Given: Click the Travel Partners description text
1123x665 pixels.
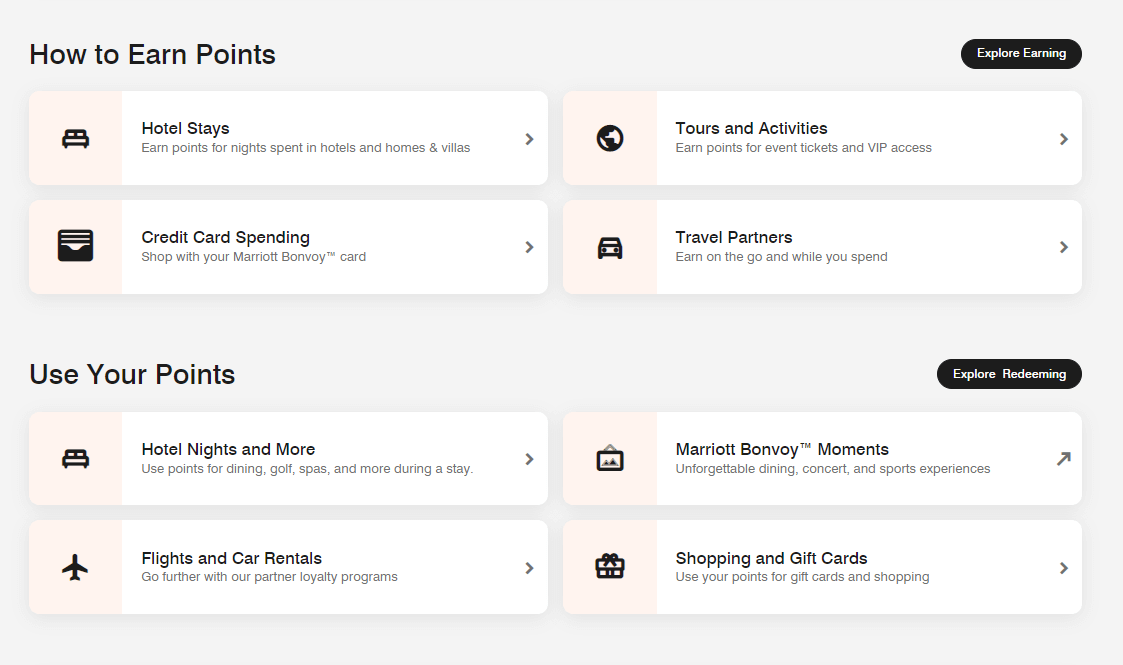Looking at the screenshot, I should coord(781,256).
